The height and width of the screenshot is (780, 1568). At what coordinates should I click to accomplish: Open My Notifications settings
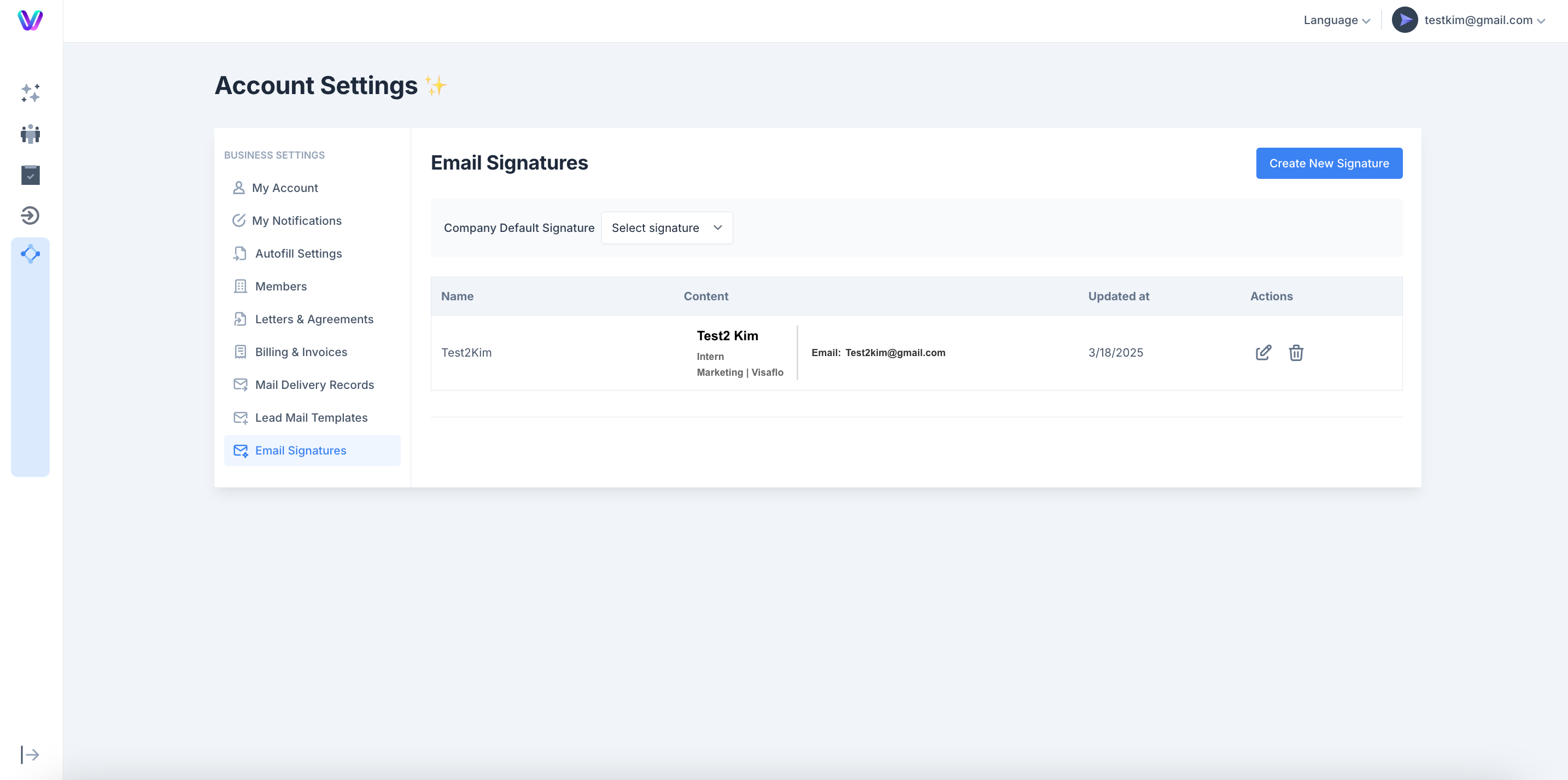click(312, 220)
